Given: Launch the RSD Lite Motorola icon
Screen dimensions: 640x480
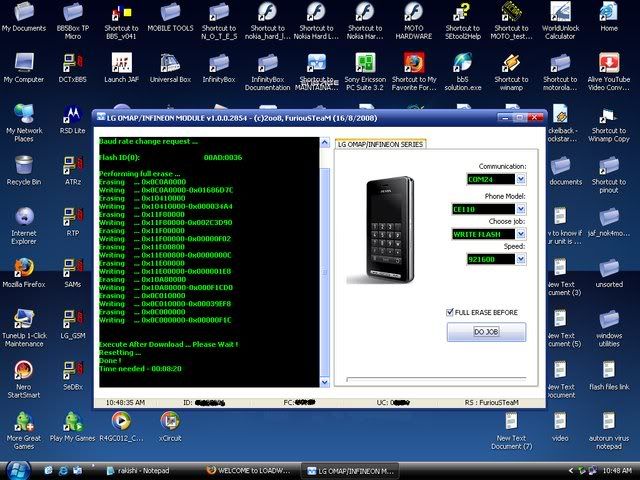Looking at the screenshot, I should [x=73, y=119].
